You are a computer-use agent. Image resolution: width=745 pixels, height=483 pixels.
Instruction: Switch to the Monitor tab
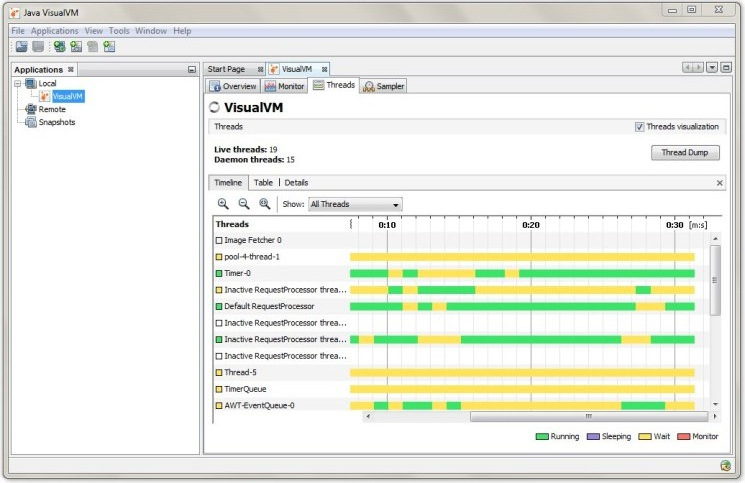(x=284, y=86)
